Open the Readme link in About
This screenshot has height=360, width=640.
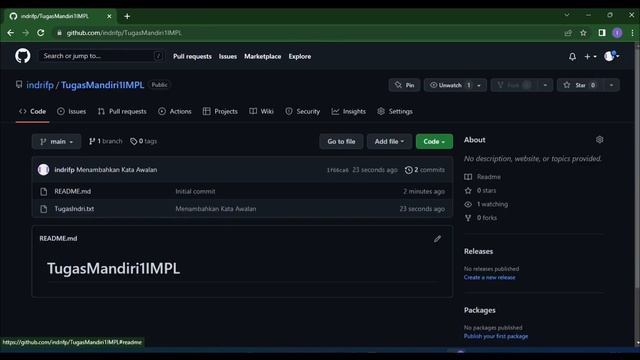click(x=482, y=177)
